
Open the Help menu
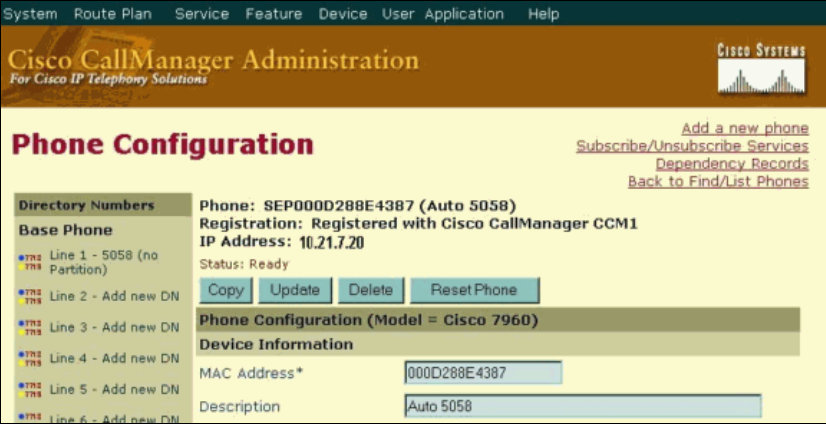543,14
